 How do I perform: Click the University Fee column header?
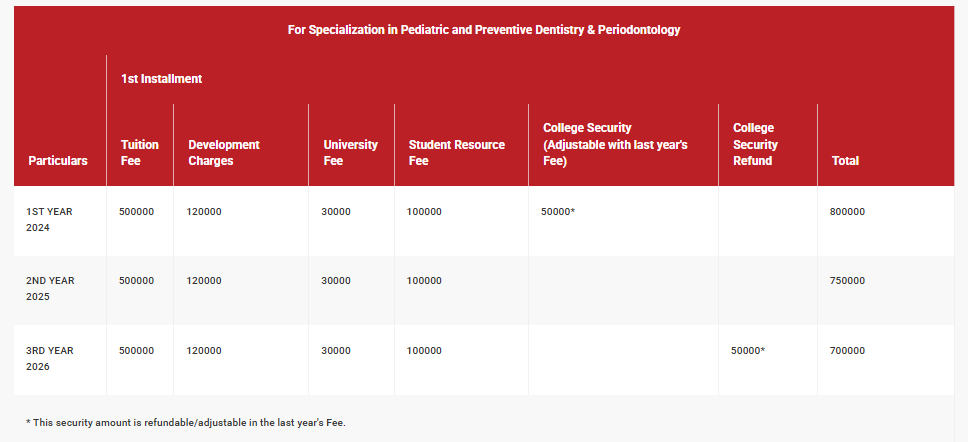click(351, 152)
